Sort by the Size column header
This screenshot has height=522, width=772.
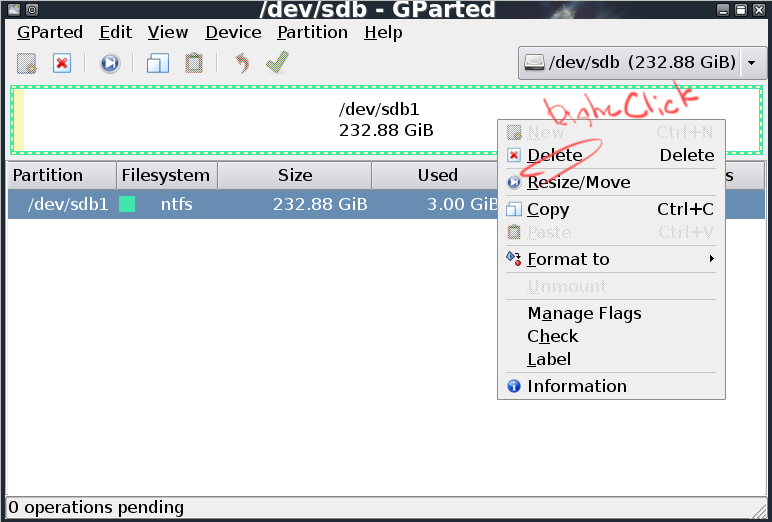coord(294,175)
